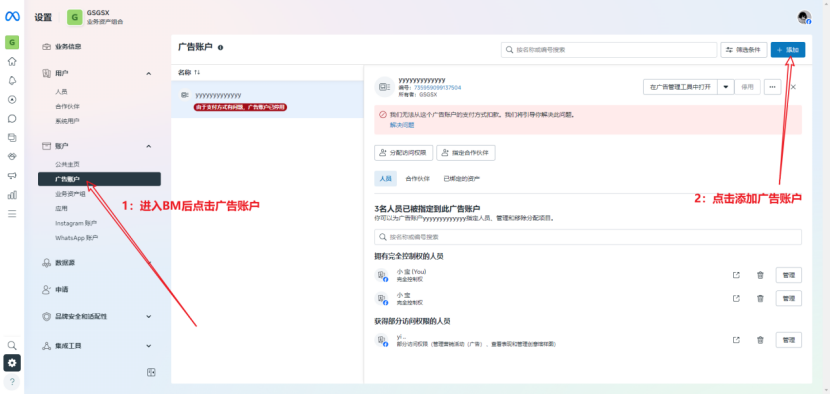
Task: Go to Home via house icon
Action: [x=12, y=61]
